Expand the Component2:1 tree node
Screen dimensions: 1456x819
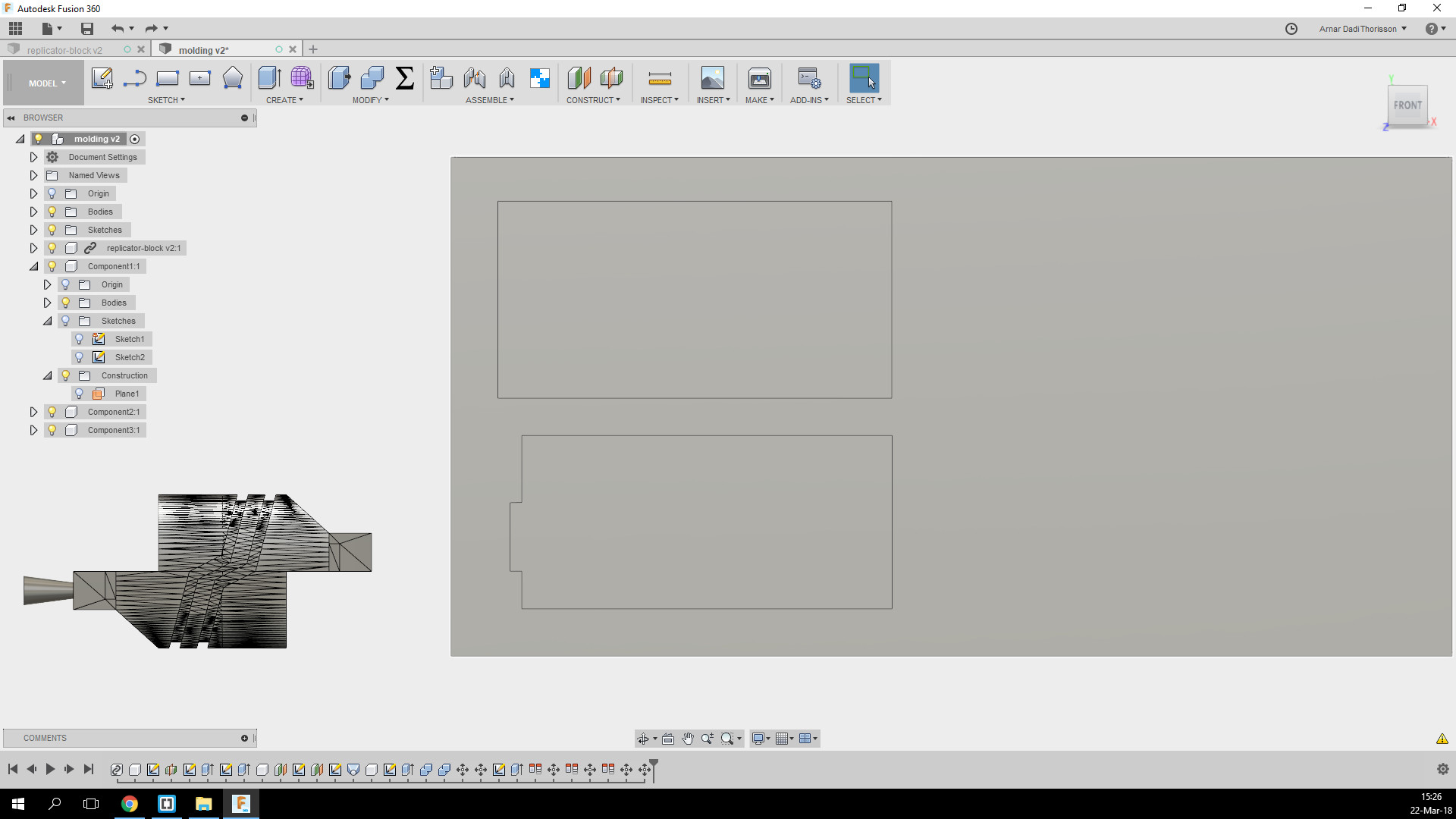(x=33, y=412)
